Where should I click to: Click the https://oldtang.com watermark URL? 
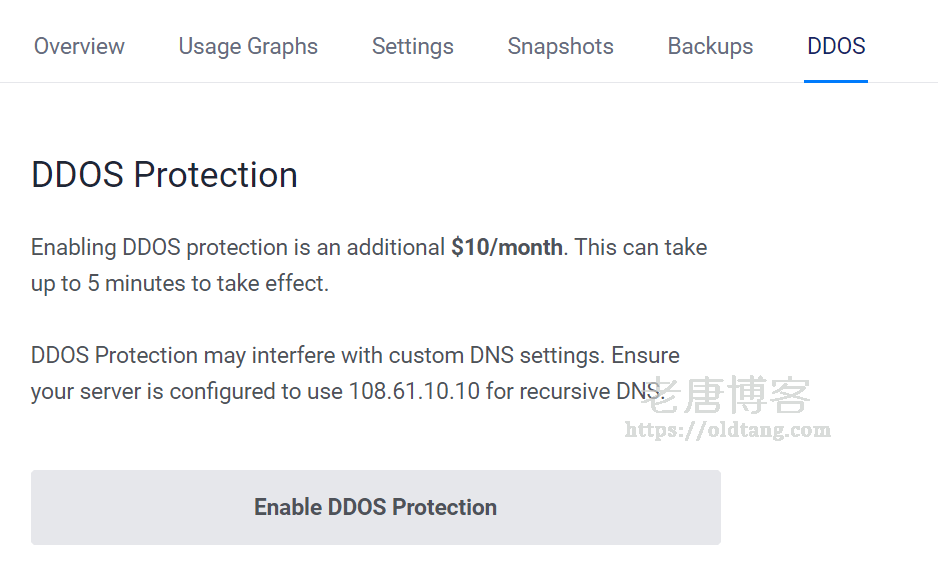727,430
